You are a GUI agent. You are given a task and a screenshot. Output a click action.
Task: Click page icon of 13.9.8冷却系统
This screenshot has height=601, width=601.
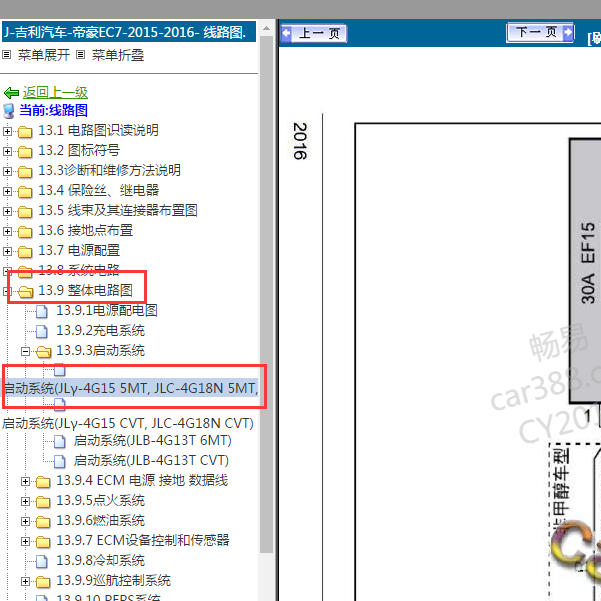42,562
